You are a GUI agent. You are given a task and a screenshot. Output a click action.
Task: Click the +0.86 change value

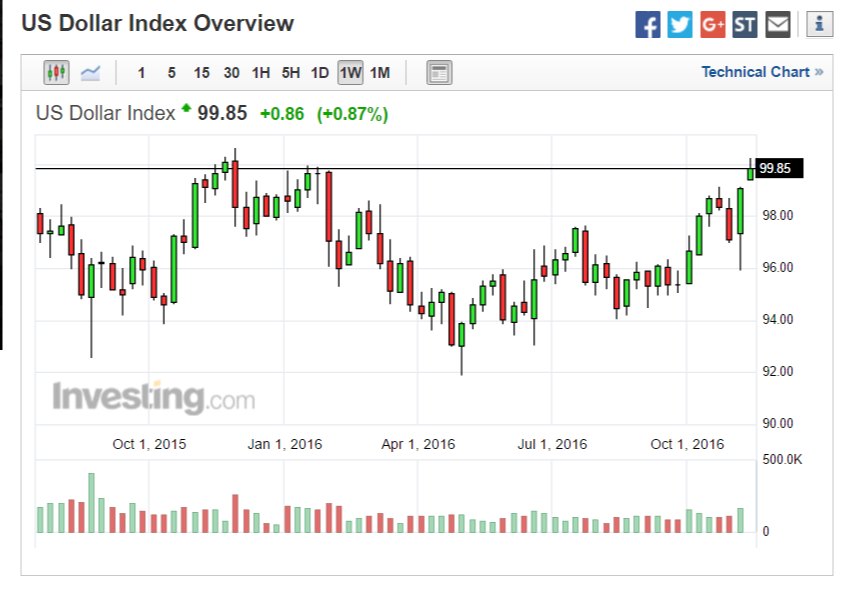(x=282, y=114)
